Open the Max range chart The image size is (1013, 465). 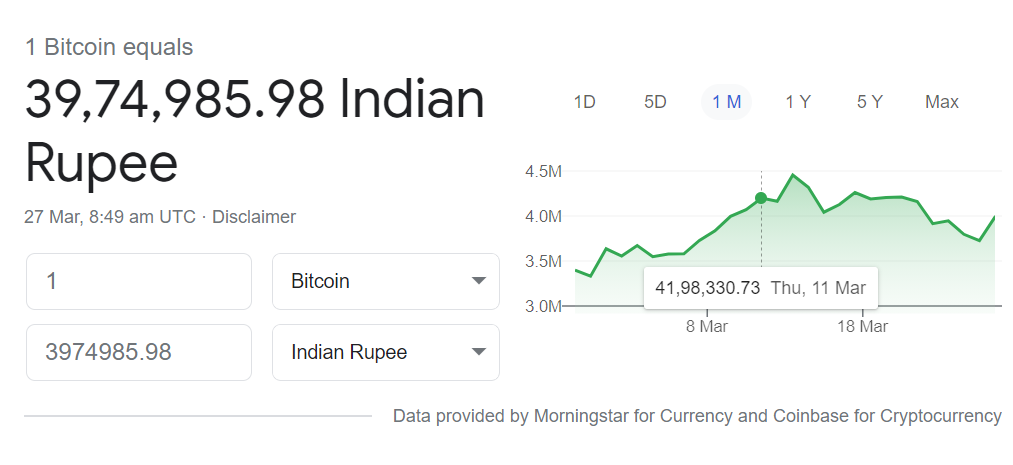click(942, 102)
